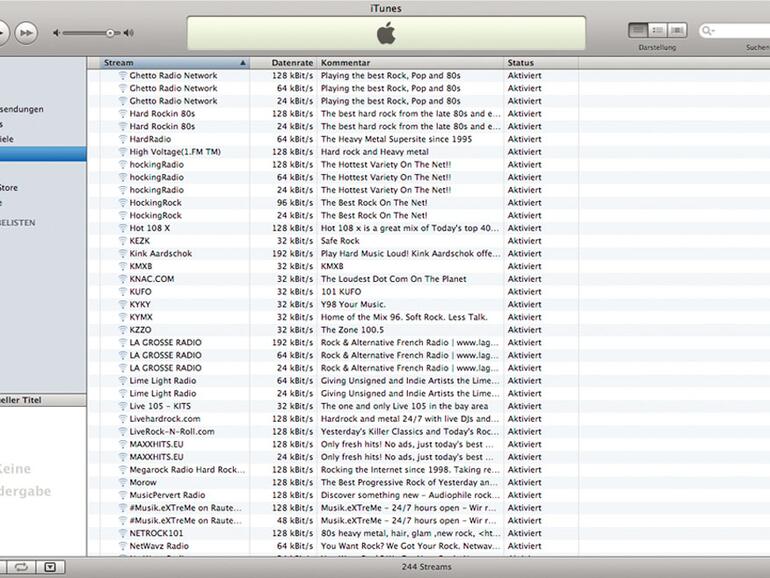
Task: Click stream icon of Live 105 - KITS
Action: (x=123, y=406)
